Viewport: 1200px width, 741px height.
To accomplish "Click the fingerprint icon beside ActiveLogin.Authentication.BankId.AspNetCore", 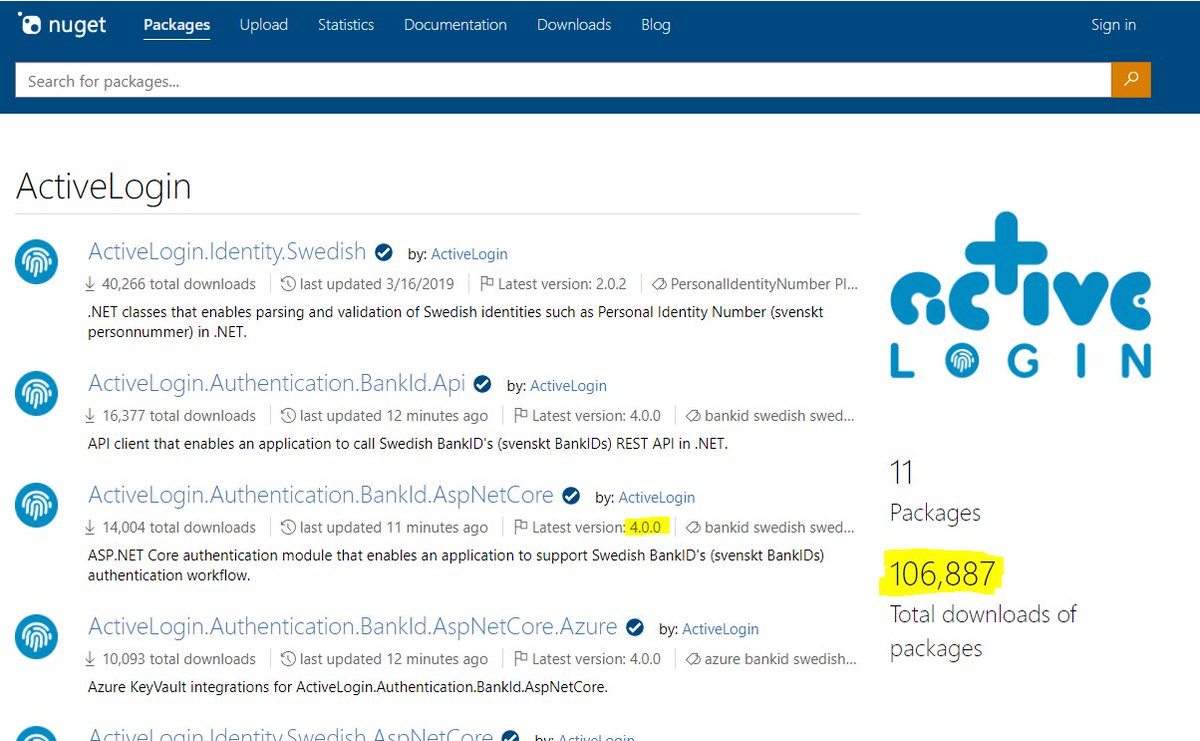I will pos(36,505).
